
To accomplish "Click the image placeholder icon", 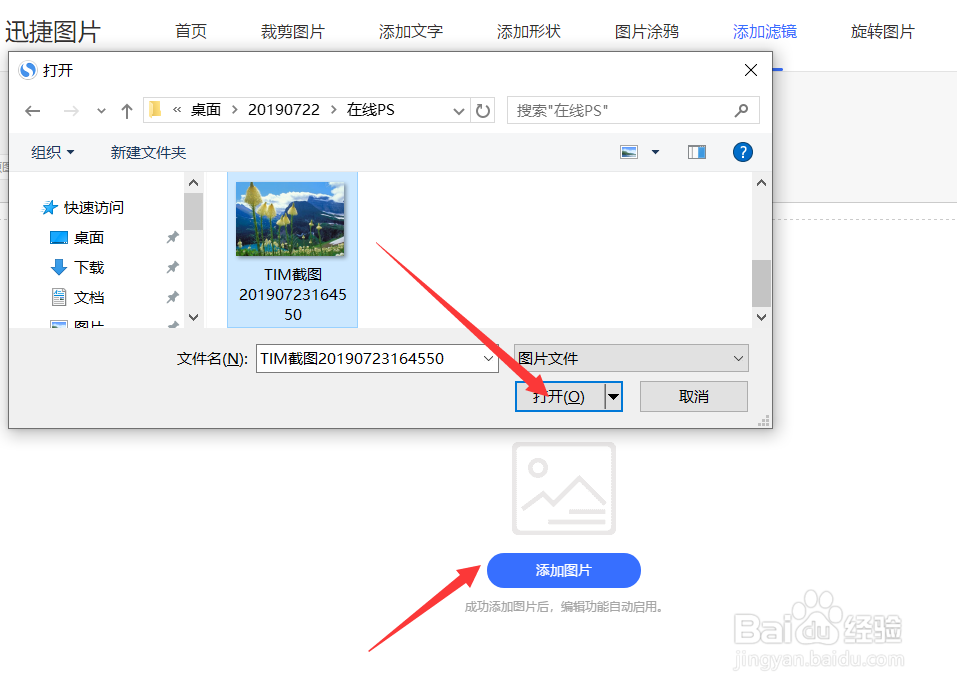I will tap(563, 488).
